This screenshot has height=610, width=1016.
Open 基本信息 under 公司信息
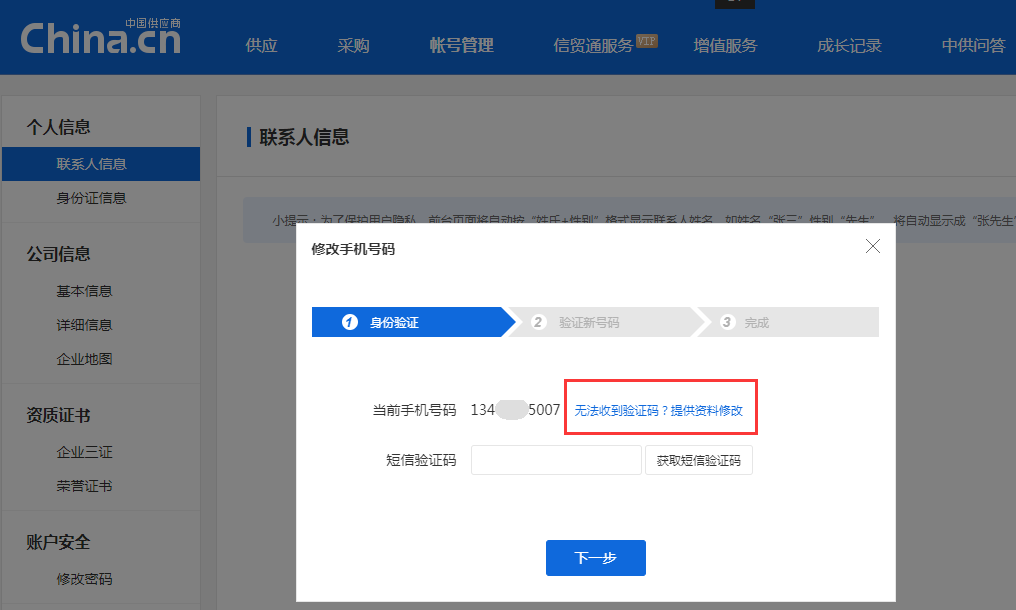pyautogui.click(x=84, y=291)
